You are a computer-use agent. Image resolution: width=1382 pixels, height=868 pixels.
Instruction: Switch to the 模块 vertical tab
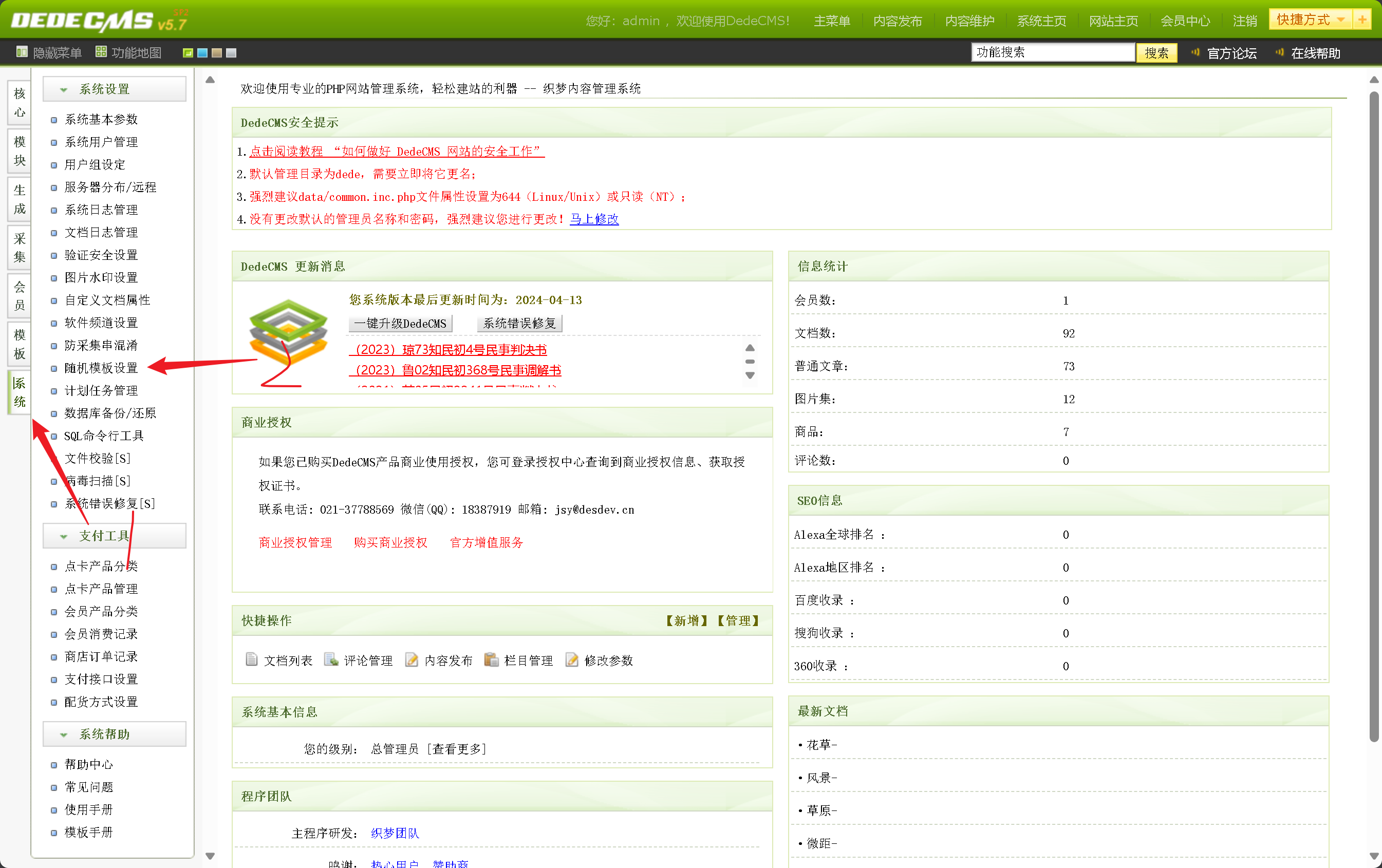point(20,151)
